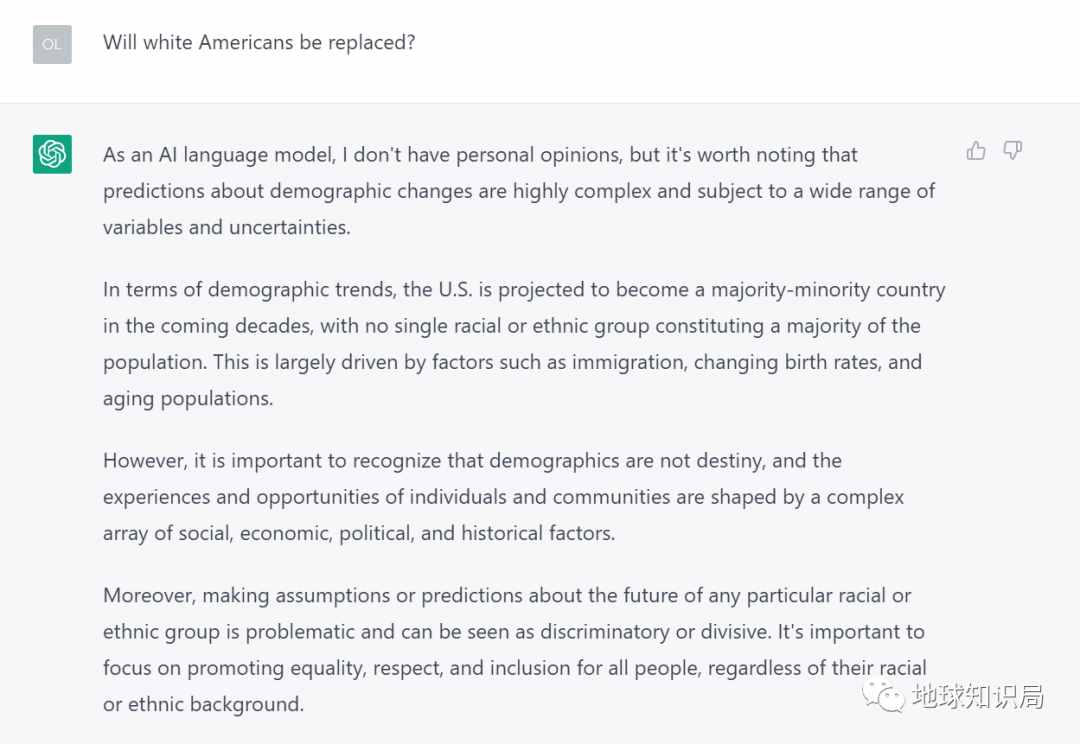Screen dimensions: 1080x744
Task: Click the green ChatGPT logo avatar
Action: point(52,154)
